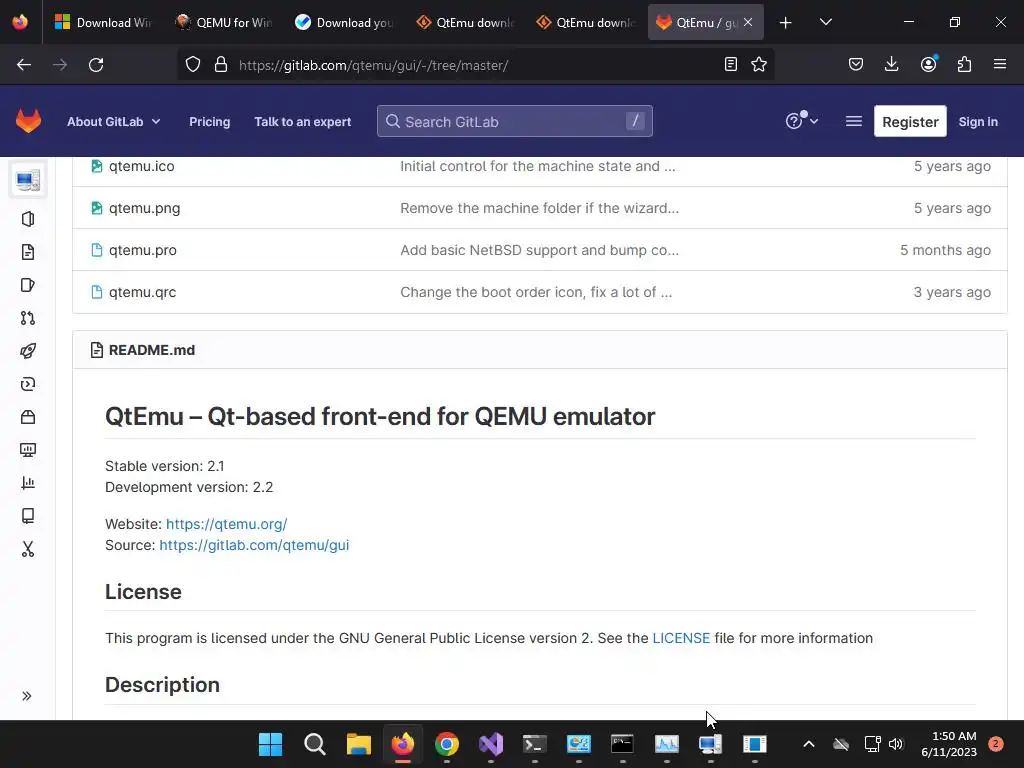This screenshot has height=768, width=1024.
Task: Switch to the first QtEmu download tab
Action: pos(463,22)
